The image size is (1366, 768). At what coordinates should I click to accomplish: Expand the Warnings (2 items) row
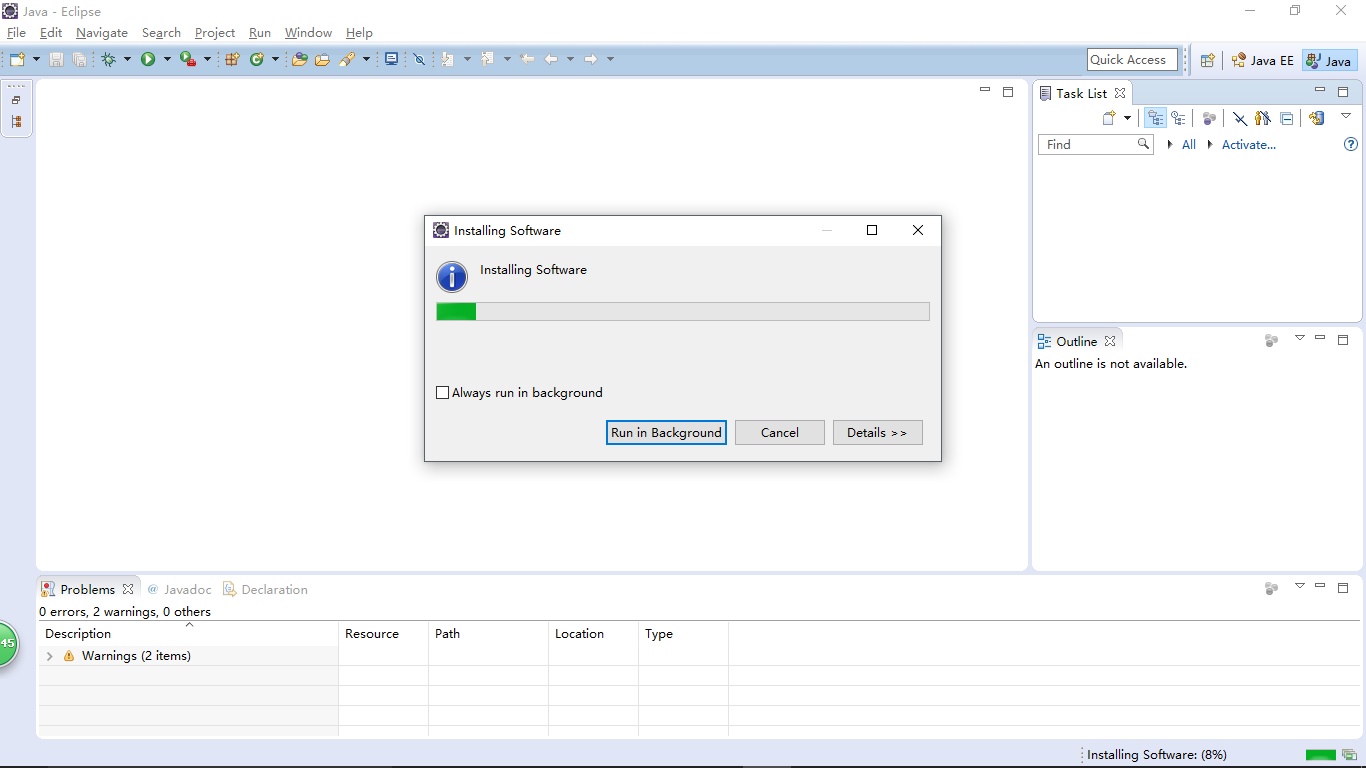coord(50,656)
